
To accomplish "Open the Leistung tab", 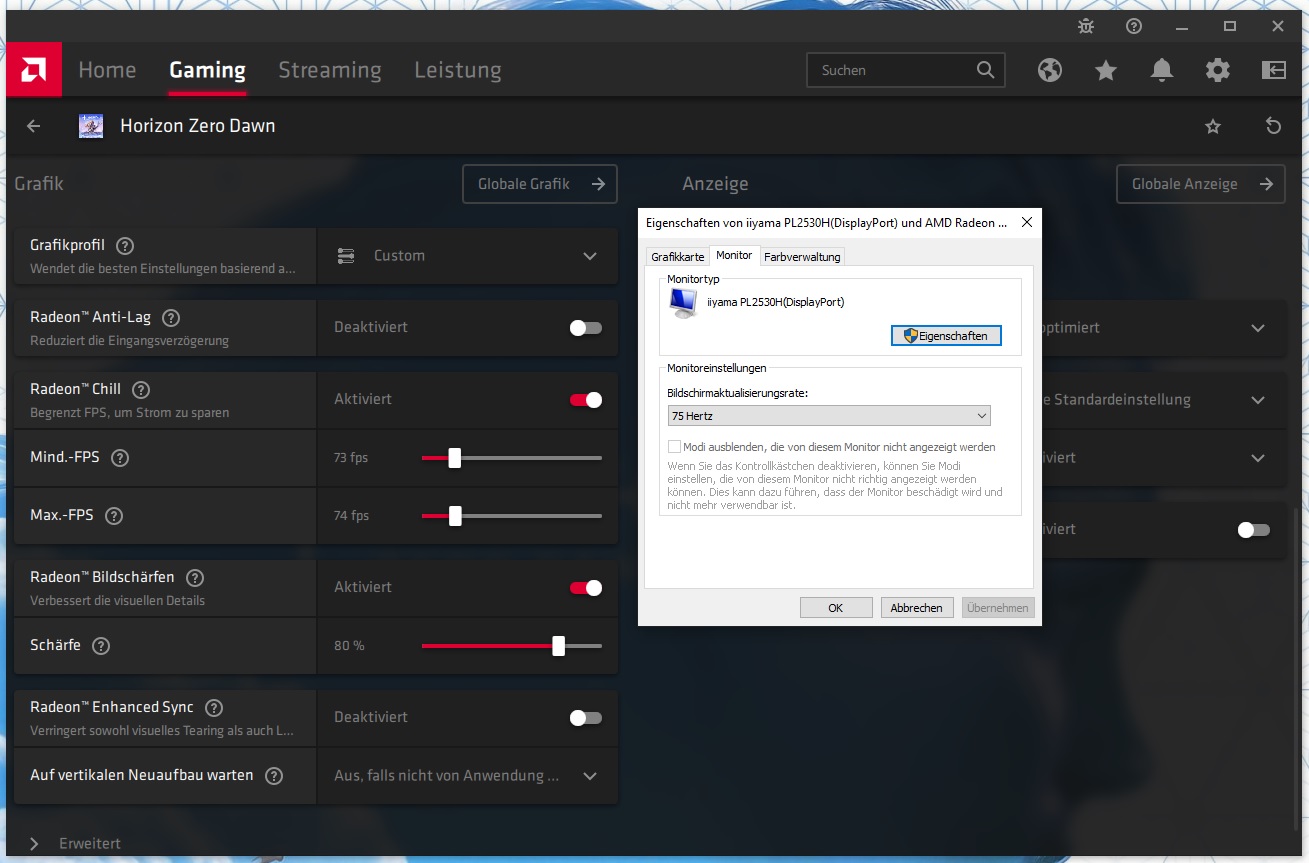I will [458, 70].
